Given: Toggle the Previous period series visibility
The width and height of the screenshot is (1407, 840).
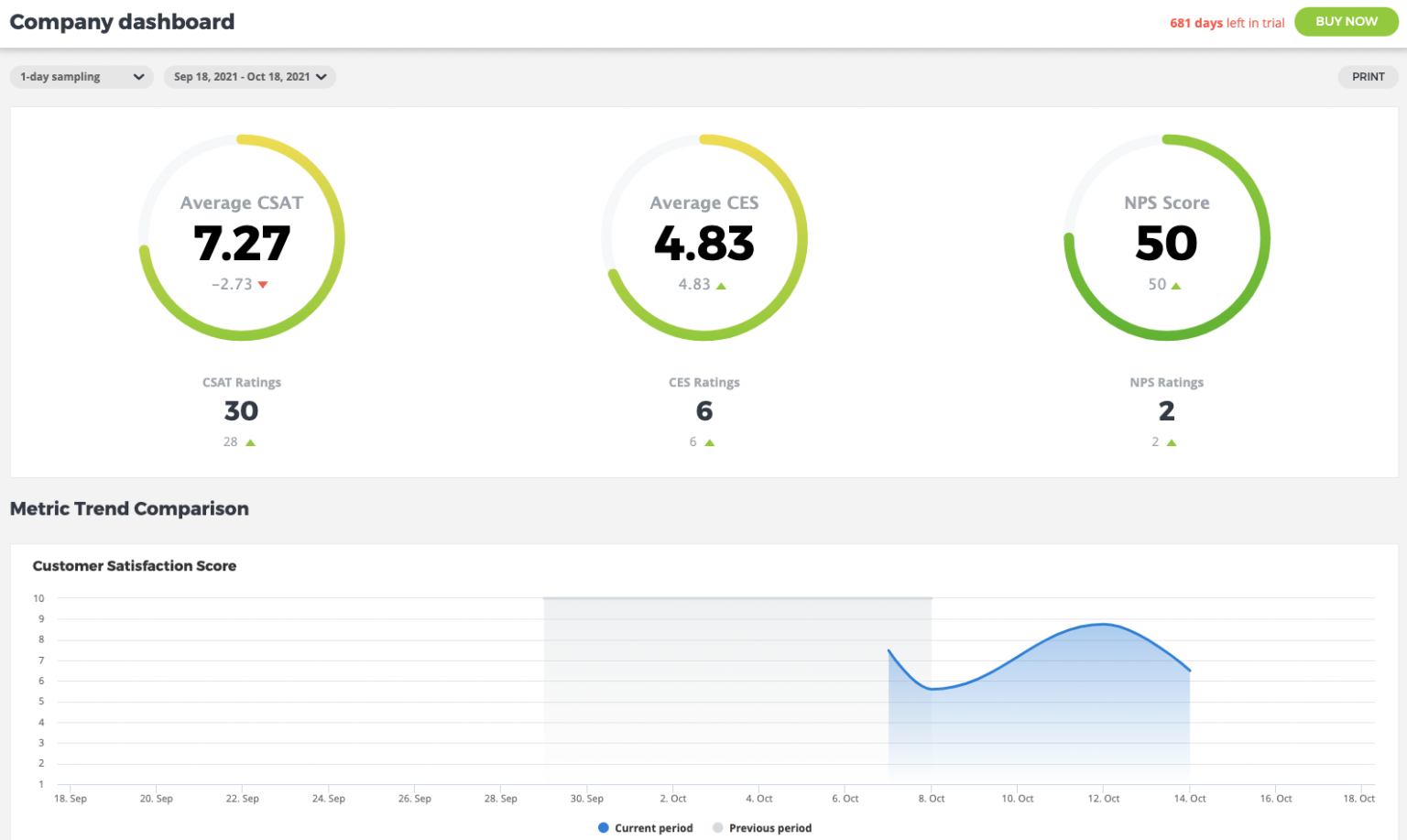Looking at the screenshot, I should point(770,827).
